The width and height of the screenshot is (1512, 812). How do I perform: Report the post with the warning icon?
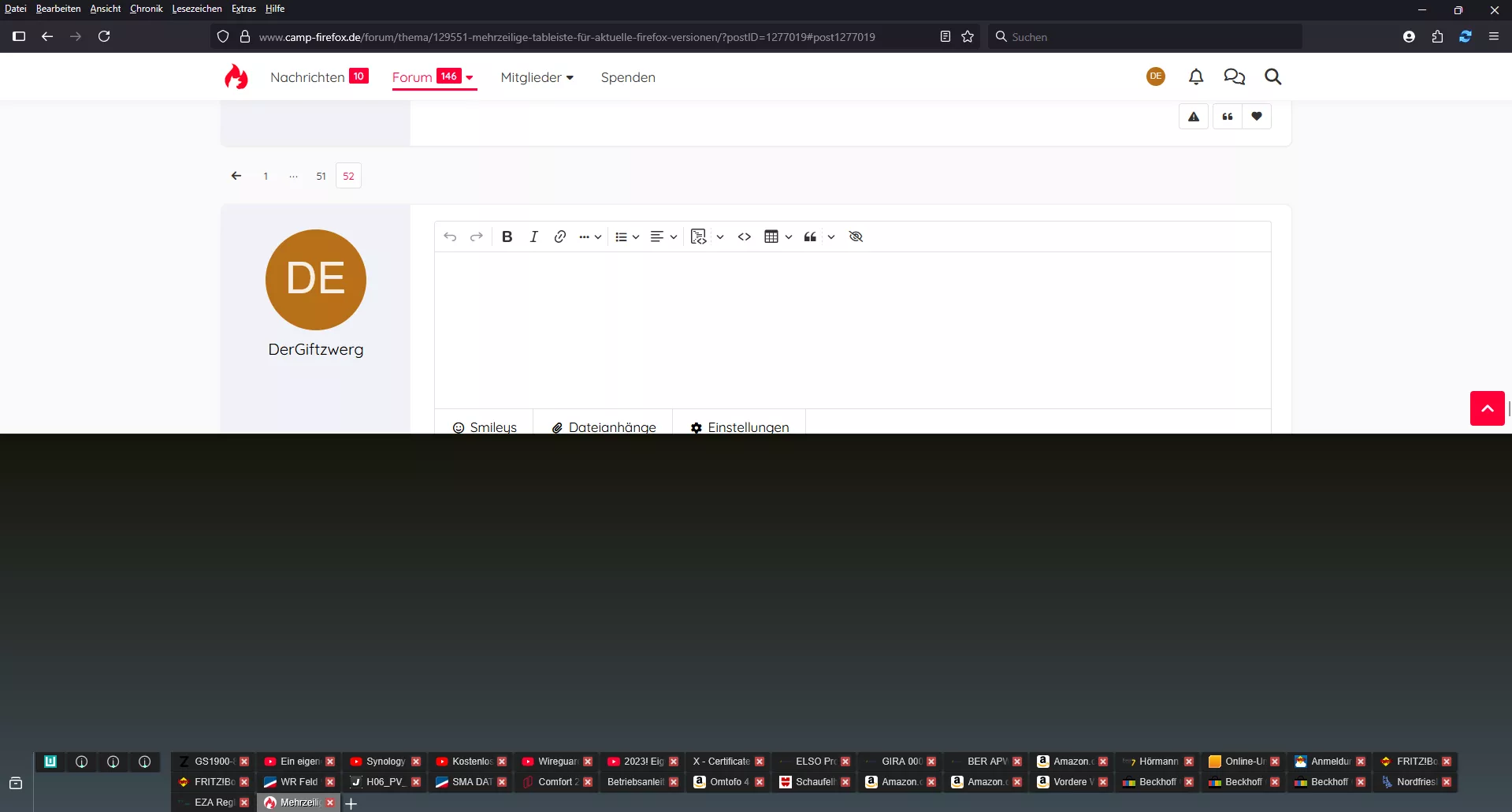click(1194, 117)
